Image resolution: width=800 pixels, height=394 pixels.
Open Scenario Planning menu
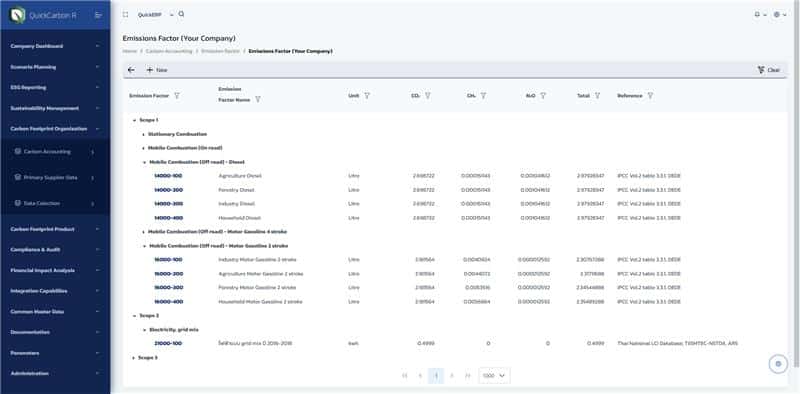(x=55, y=67)
